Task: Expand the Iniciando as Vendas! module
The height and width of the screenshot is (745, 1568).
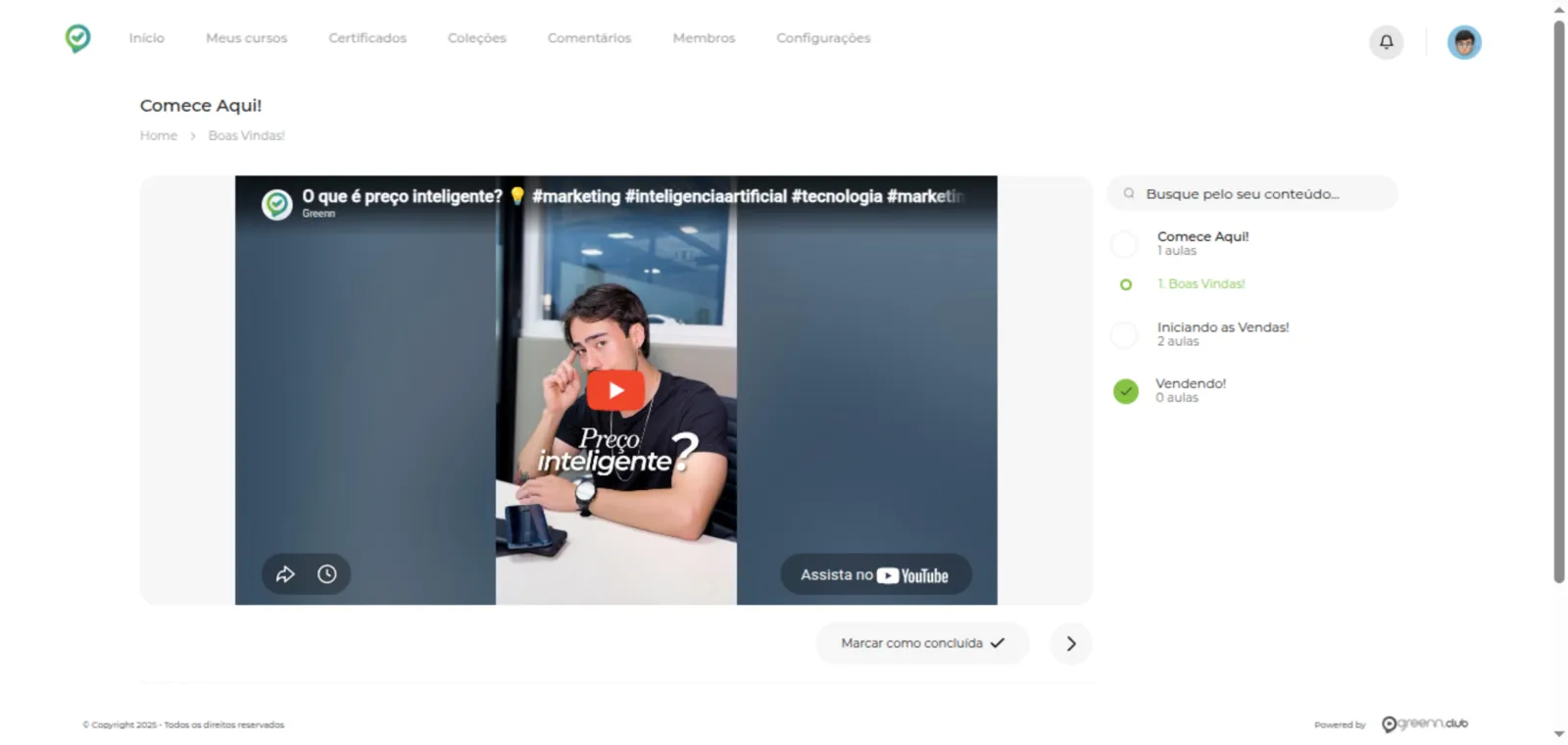Action: (x=1222, y=334)
